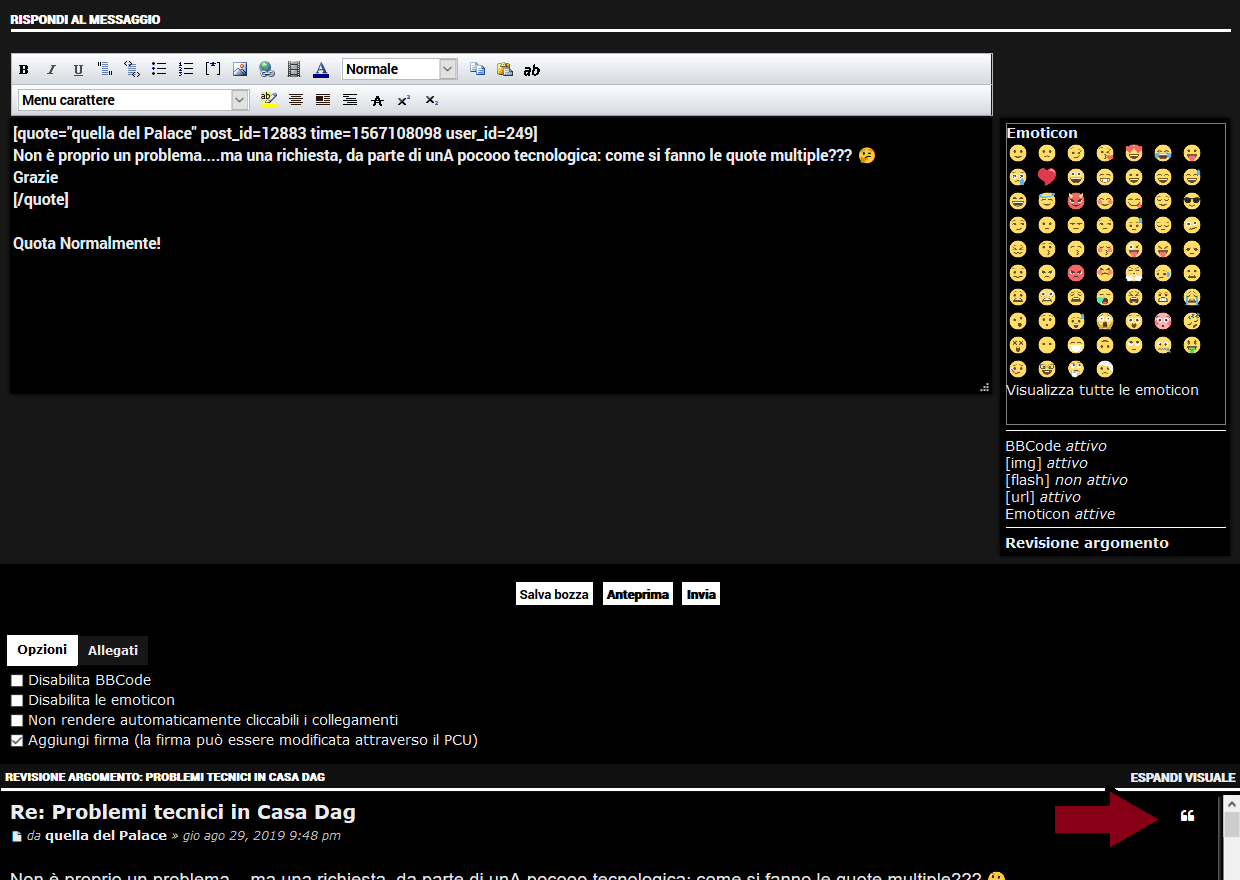Apply subscript with the x₂ icon
The height and width of the screenshot is (880, 1240).
coord(431,100)
